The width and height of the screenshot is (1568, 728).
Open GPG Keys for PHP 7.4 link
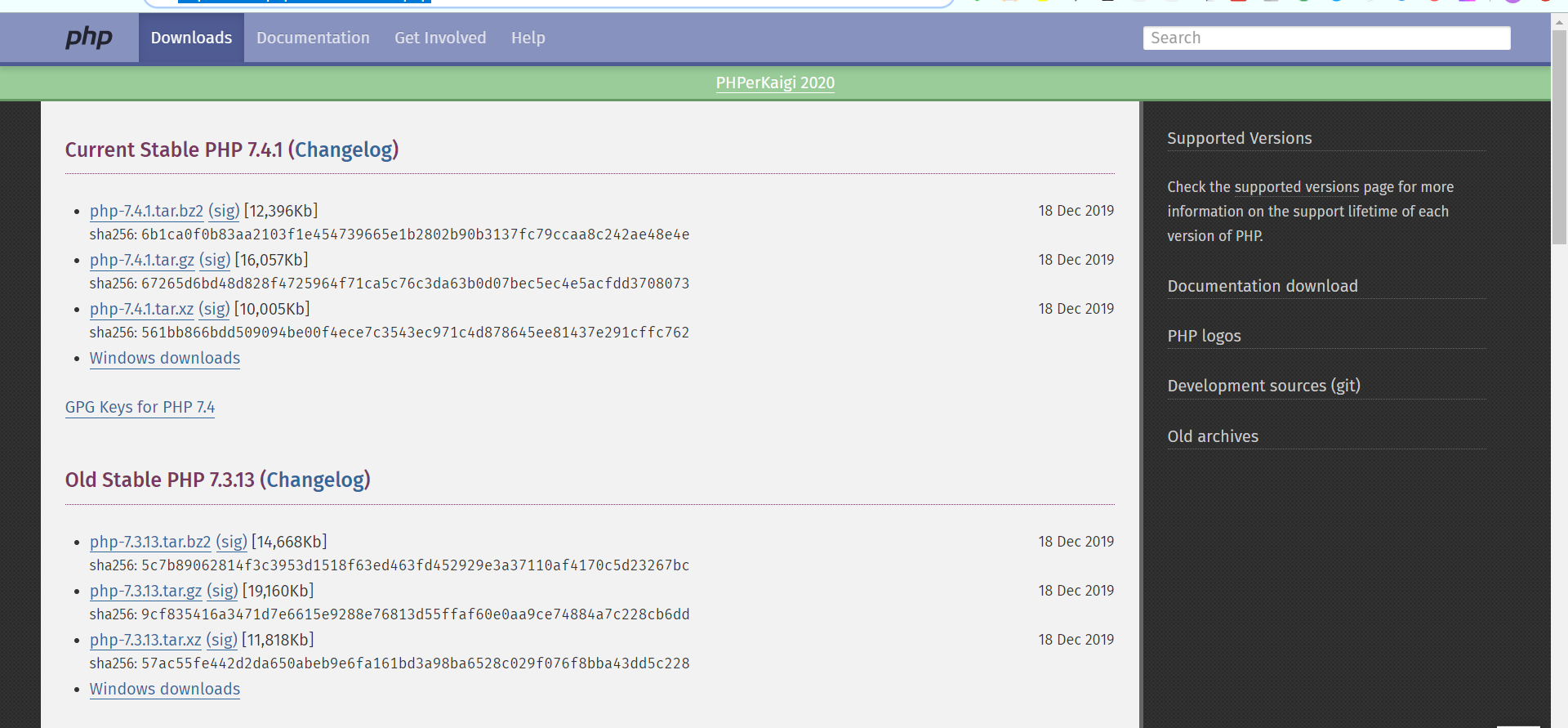[140, 407]
